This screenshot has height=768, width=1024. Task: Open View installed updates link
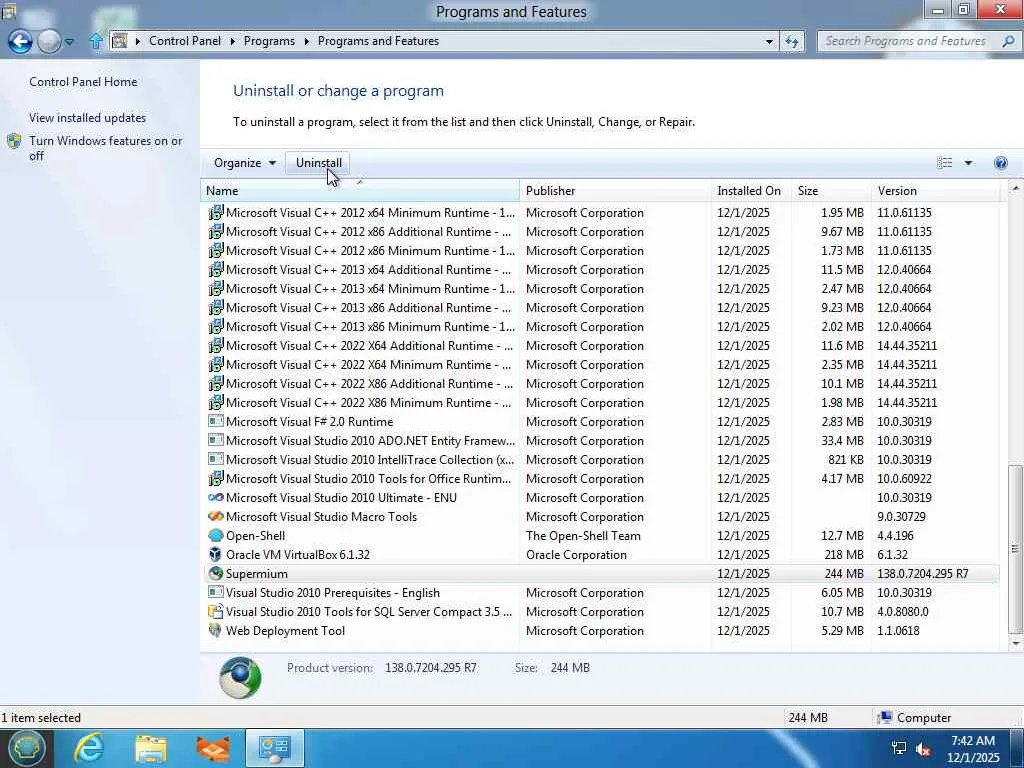[x=88, y=118]
